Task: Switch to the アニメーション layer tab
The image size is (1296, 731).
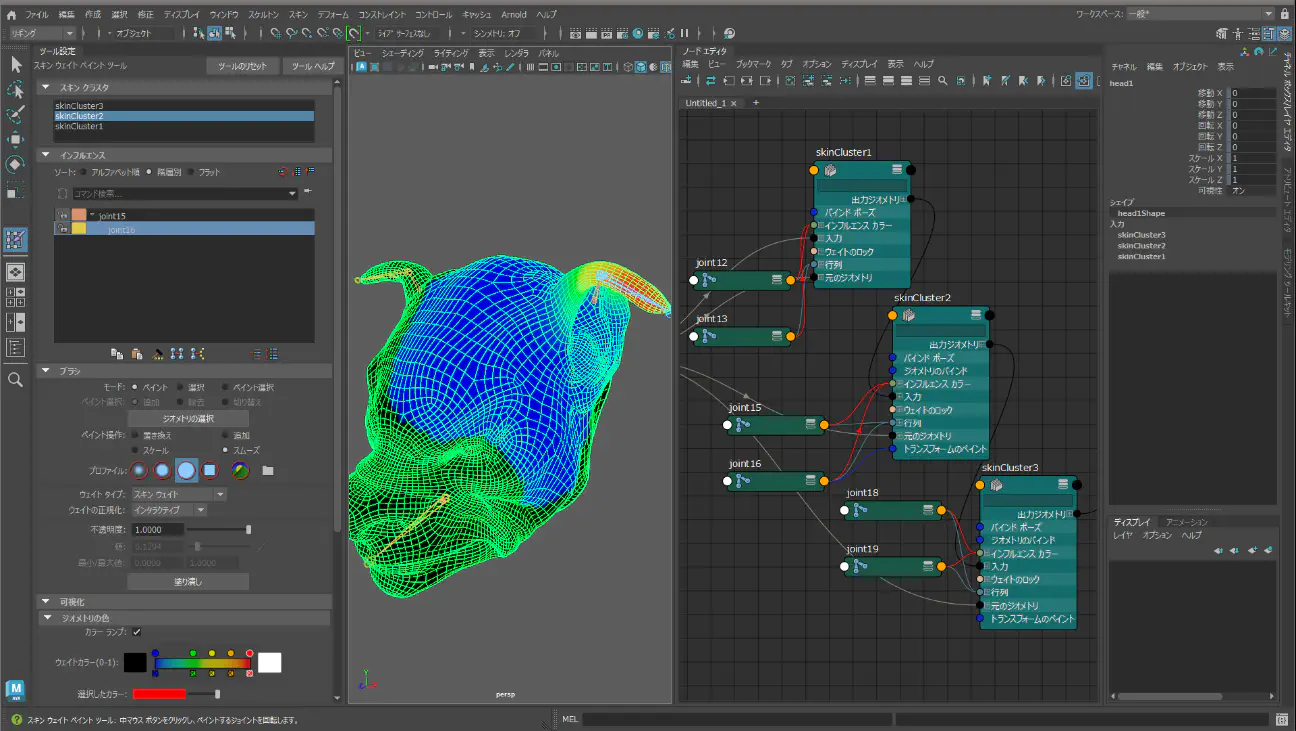Action: [x=1187, y=522]
